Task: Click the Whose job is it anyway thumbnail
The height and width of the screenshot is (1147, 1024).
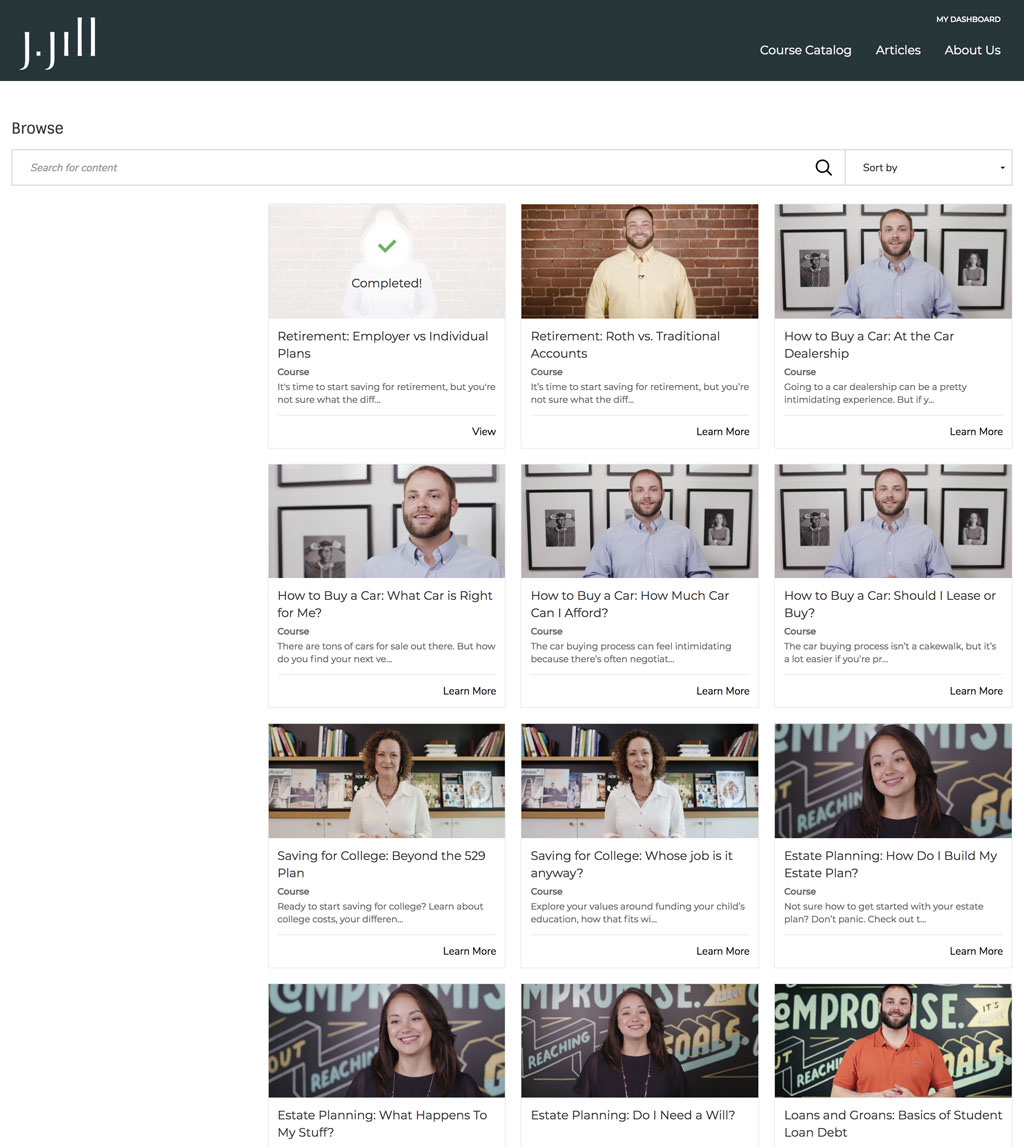Action: pos(639,781)
